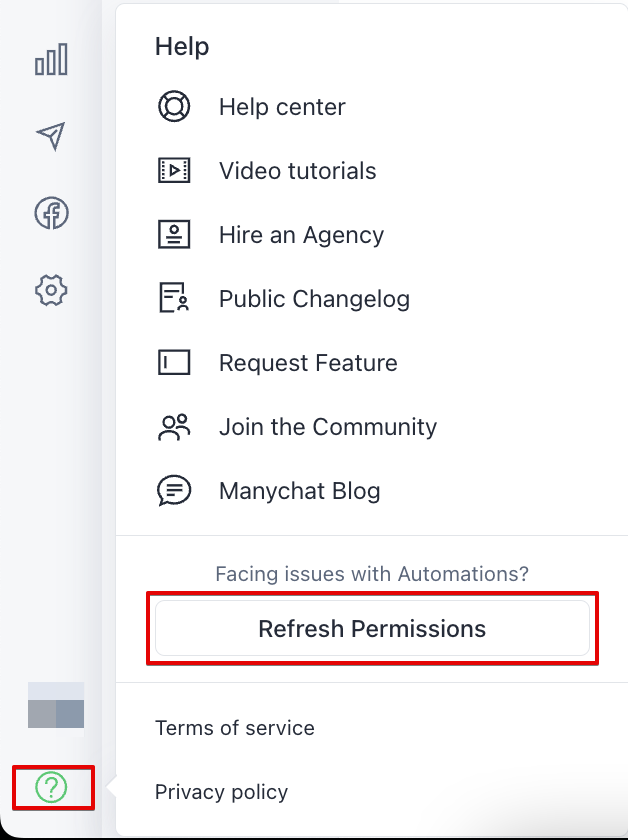Viewport: 628px width, 840px height.
Task: Click the green question mark help icon
Action: 51,788
